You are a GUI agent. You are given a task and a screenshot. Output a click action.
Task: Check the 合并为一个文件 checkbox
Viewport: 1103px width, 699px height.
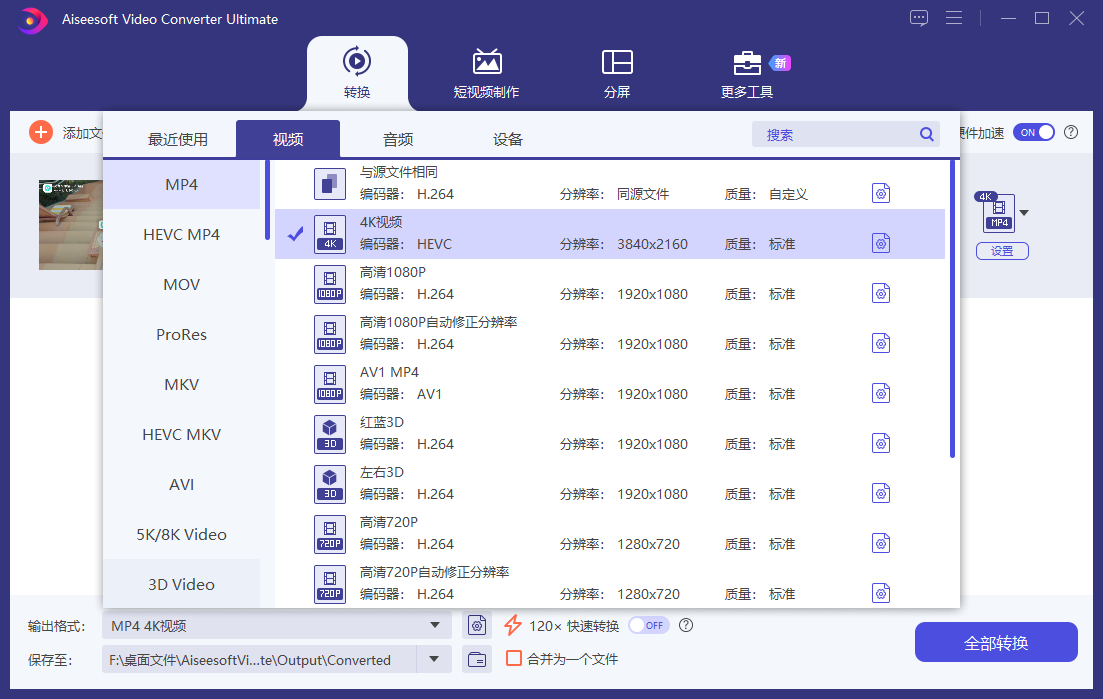[514, 659]
